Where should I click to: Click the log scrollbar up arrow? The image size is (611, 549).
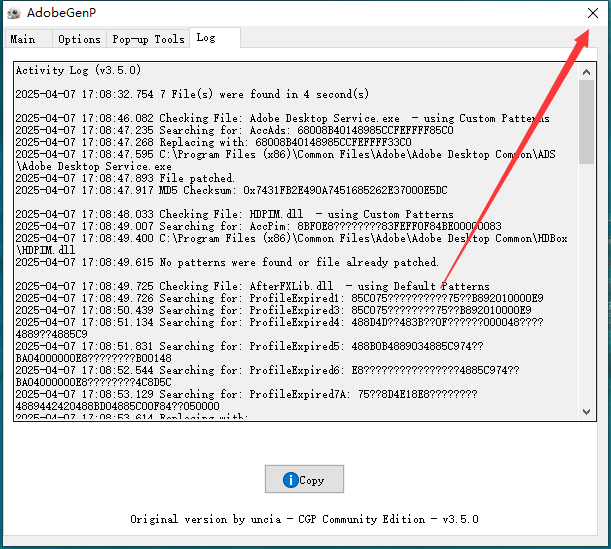pos(586,72)
